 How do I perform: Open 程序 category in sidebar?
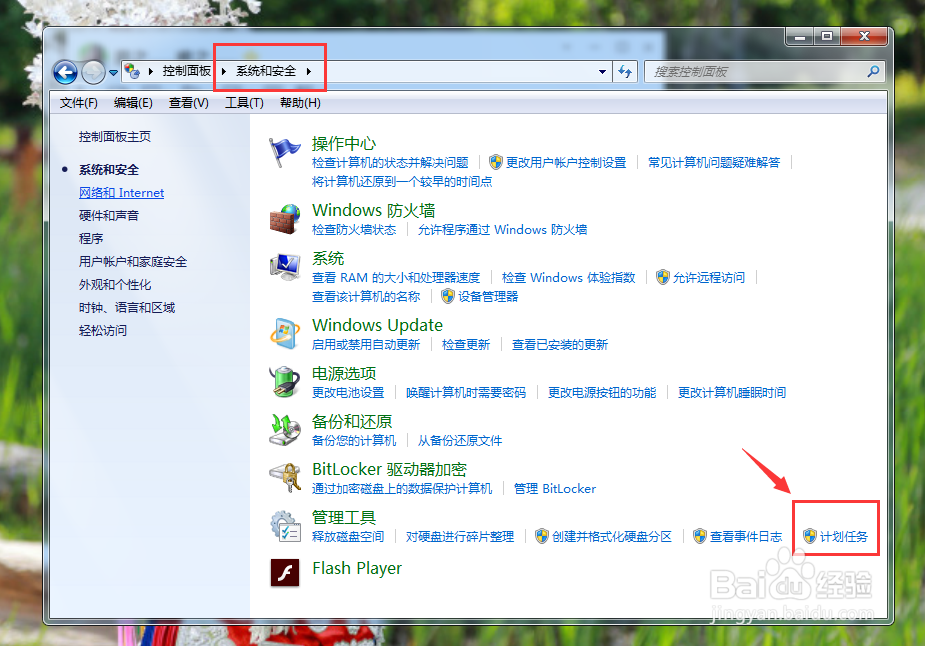tap(91, 238)
